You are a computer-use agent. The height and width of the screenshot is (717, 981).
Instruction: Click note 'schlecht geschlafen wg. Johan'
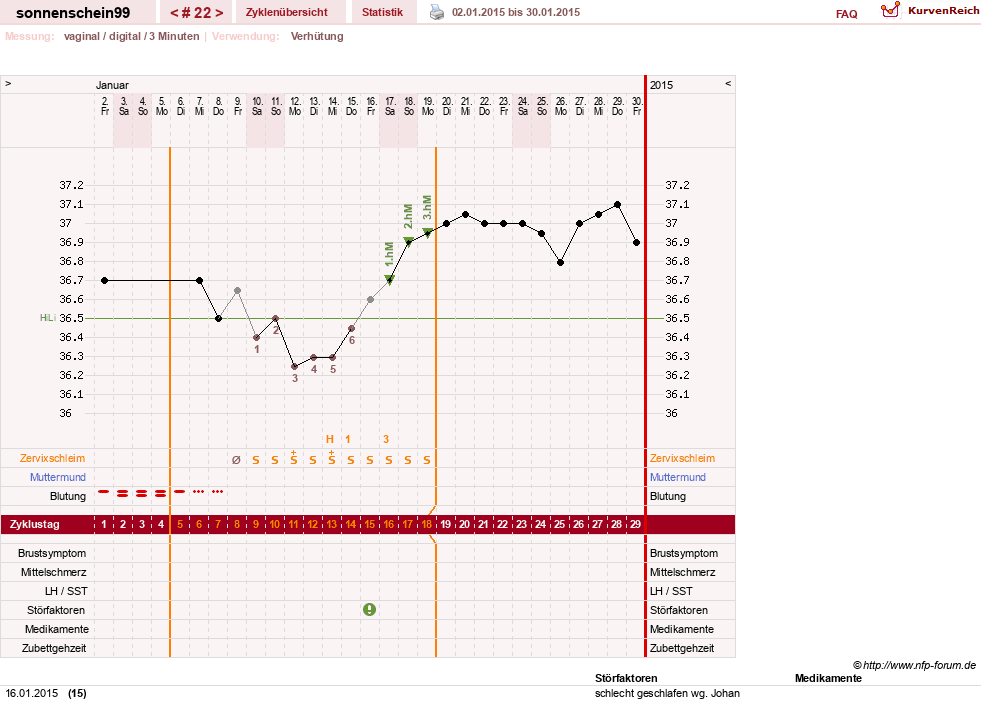667,693
